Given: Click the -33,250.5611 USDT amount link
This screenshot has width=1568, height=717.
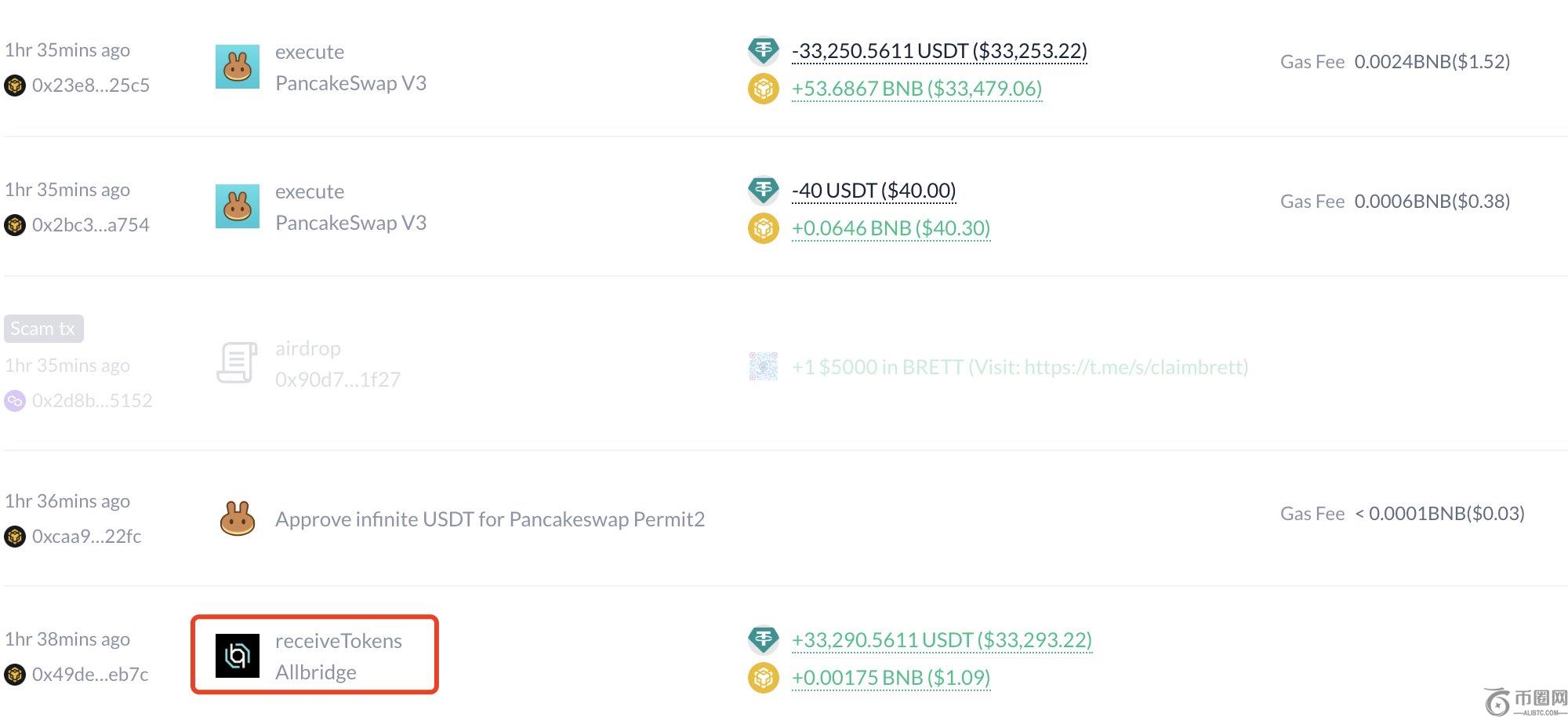Looking at the screenshot, I should click(x=939, y=51).
